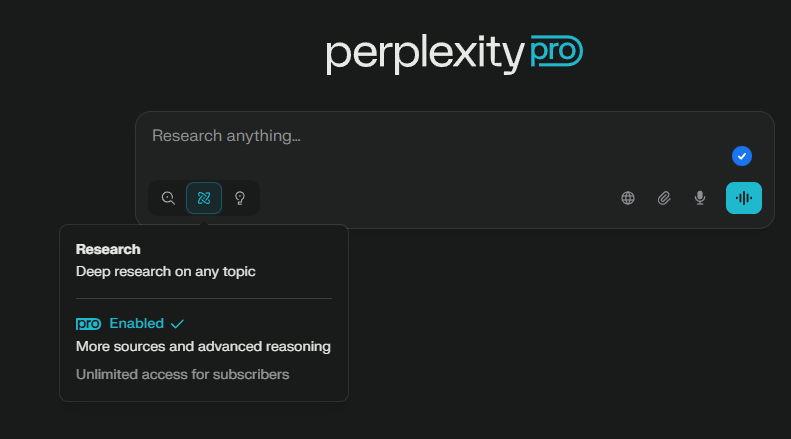Click the "Enabled" status label

[x=136, y=324]
